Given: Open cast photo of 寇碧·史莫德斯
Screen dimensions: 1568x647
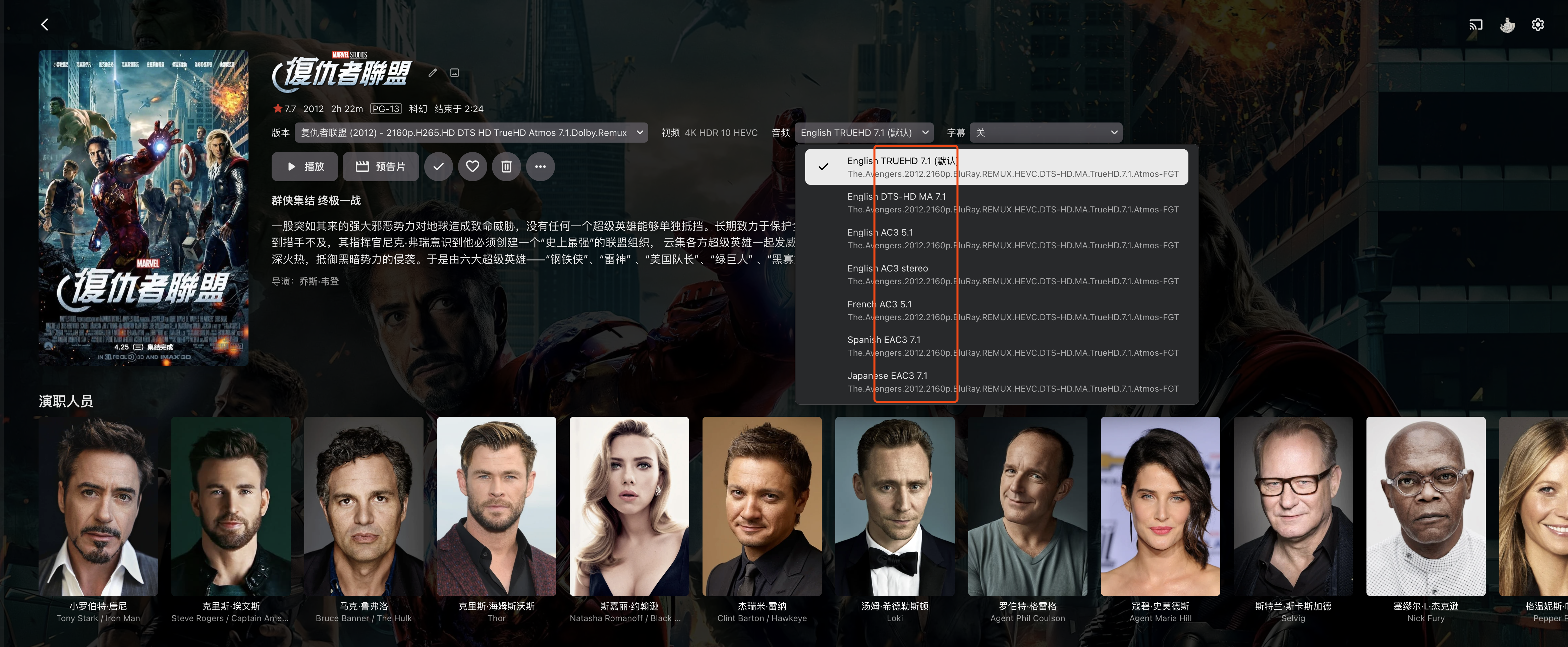Looking at the screenshot, I should click(x=1160, y=506).
